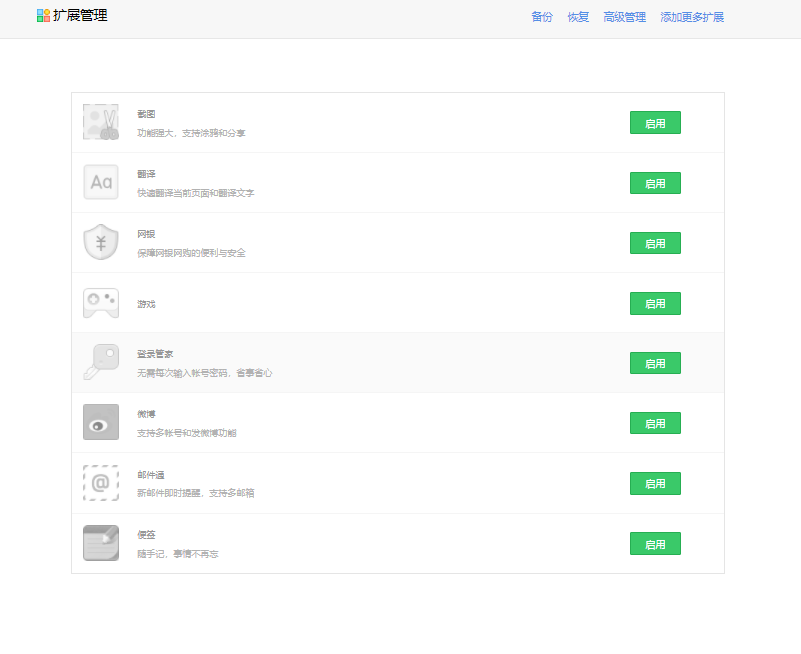Activate the 微博 extension with 启用
Image resolution: width=801 pixels, height=654 pixels.
pyautogui.click(x=655, y=423)
